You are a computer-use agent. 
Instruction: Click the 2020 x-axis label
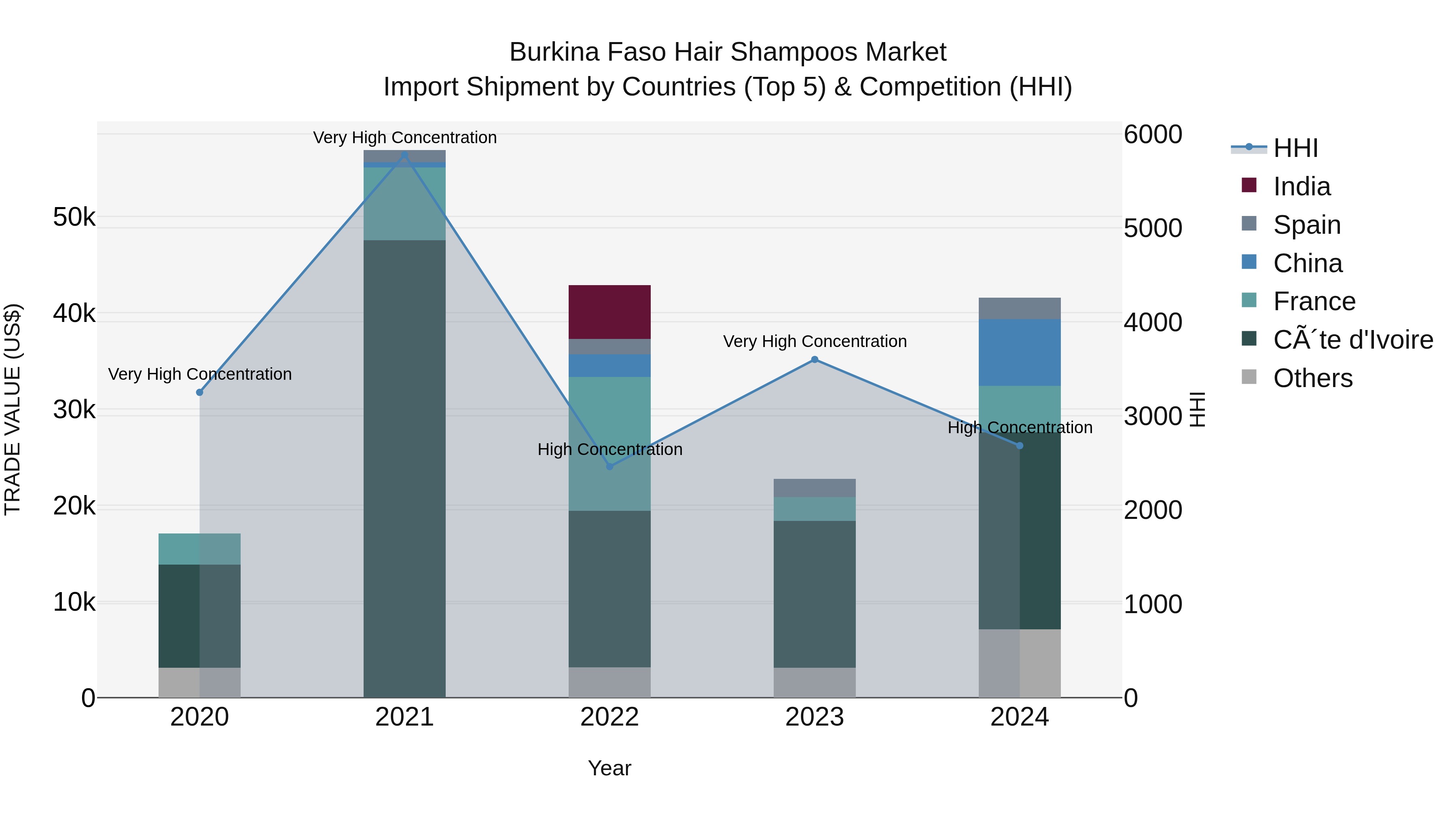coord(199,717)
